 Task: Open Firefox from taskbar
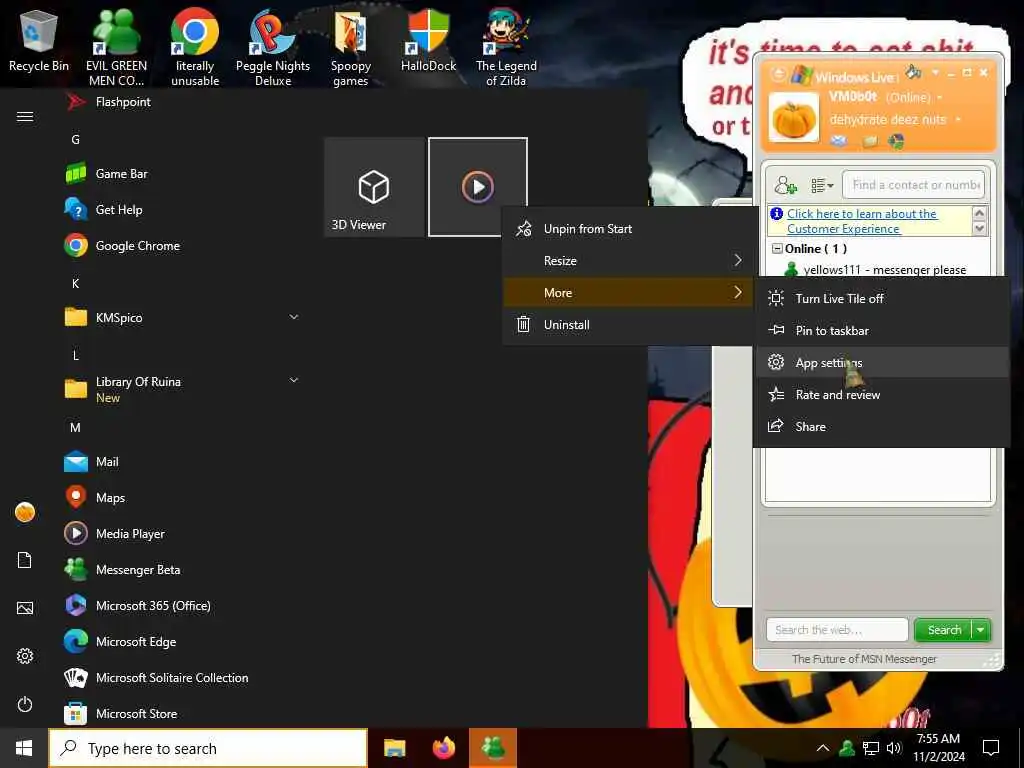[444, 748]
